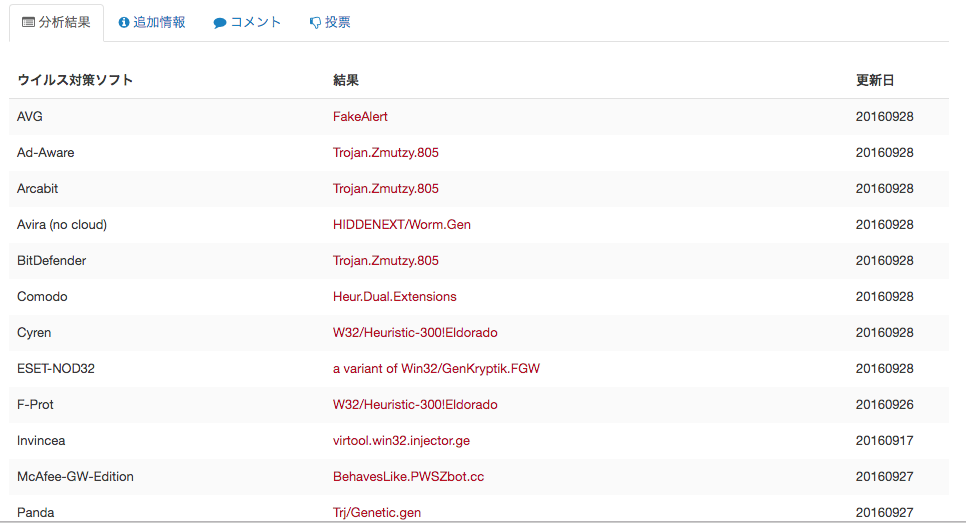Image resolution: width=966 pixels, height=523 pixels.
Task: Select the AVG row name
Action: [x=30, y=116]
